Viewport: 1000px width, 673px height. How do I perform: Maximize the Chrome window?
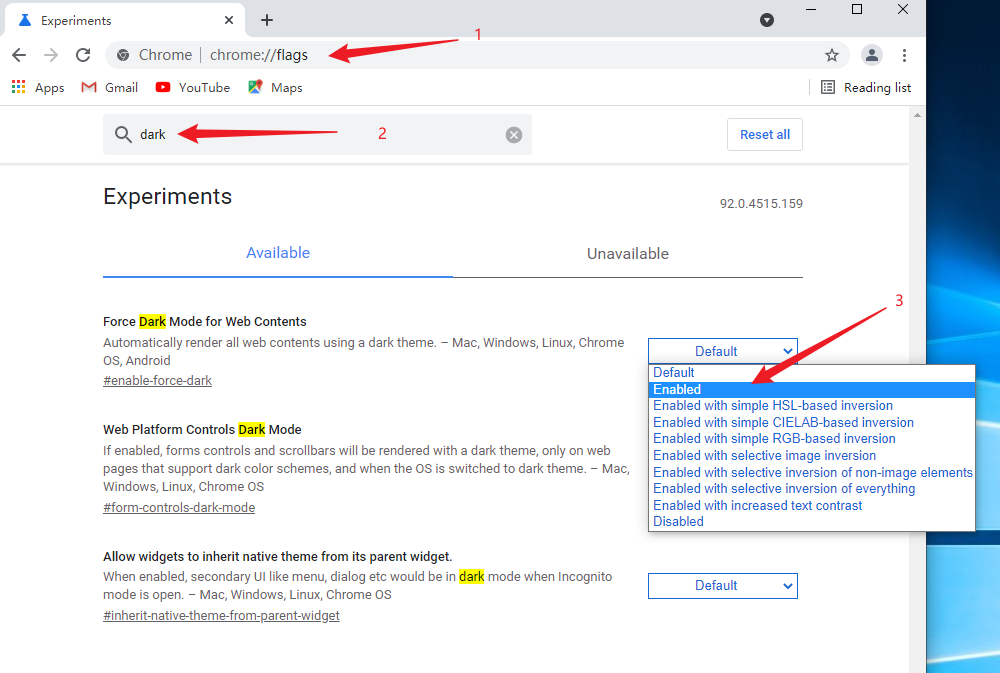click(x=857, y=10)
